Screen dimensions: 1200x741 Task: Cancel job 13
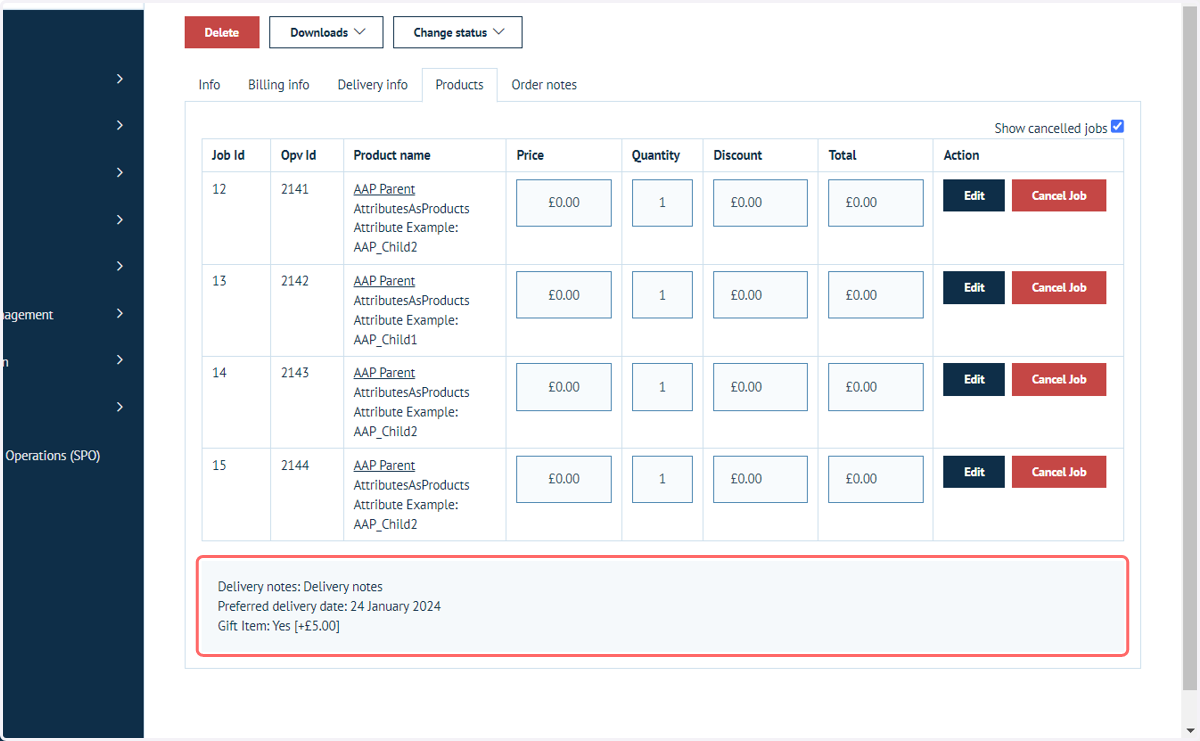tap(1059, 288)
